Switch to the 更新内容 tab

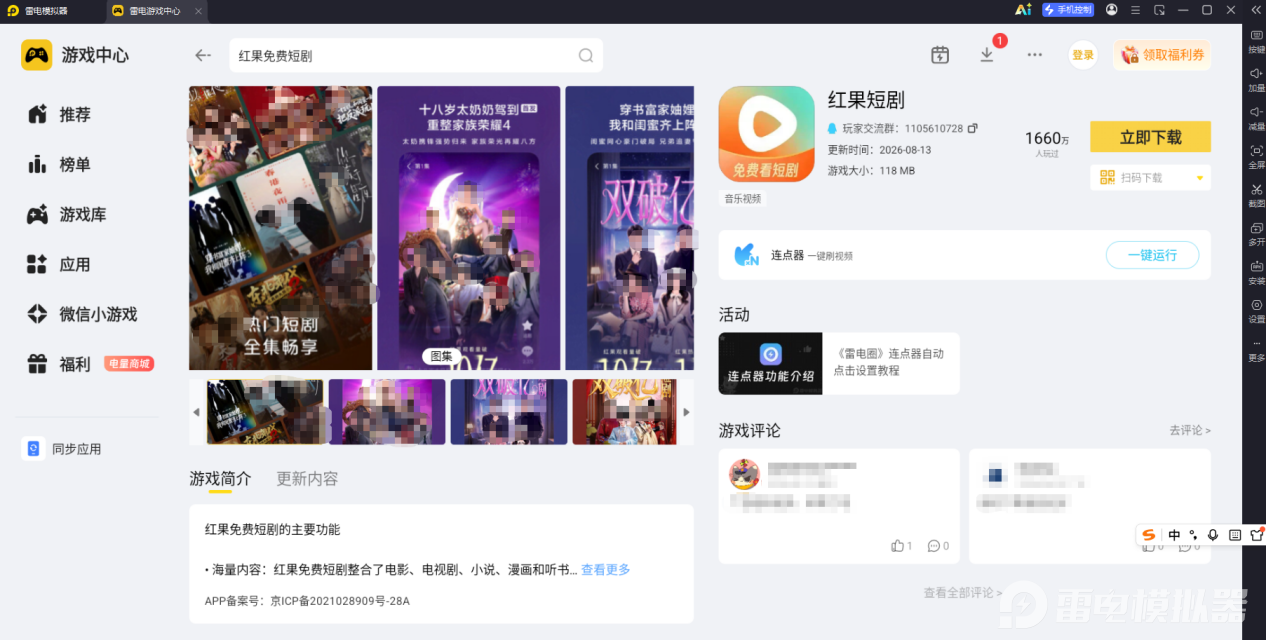point(307,479)
